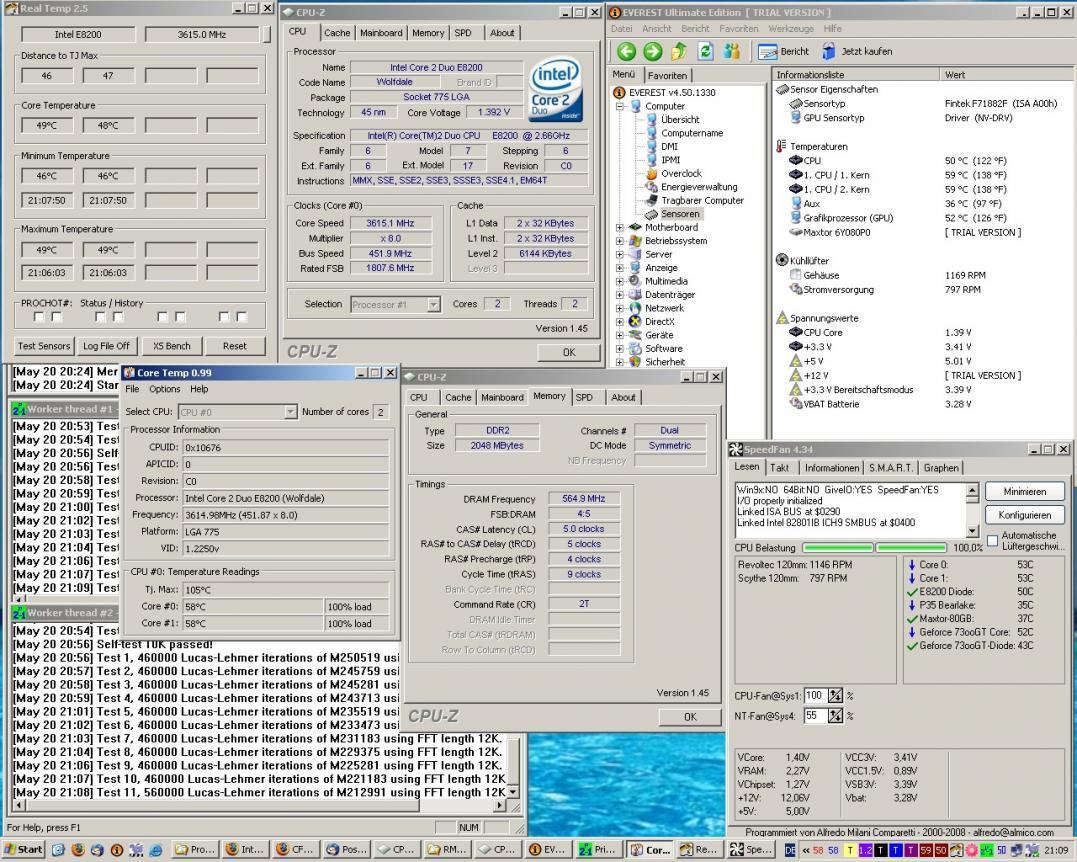The height and width of the screenshot is (862, 1077).
Task: Open the Select CPU dropdown in Core Temp
Action: coord(291,412)
